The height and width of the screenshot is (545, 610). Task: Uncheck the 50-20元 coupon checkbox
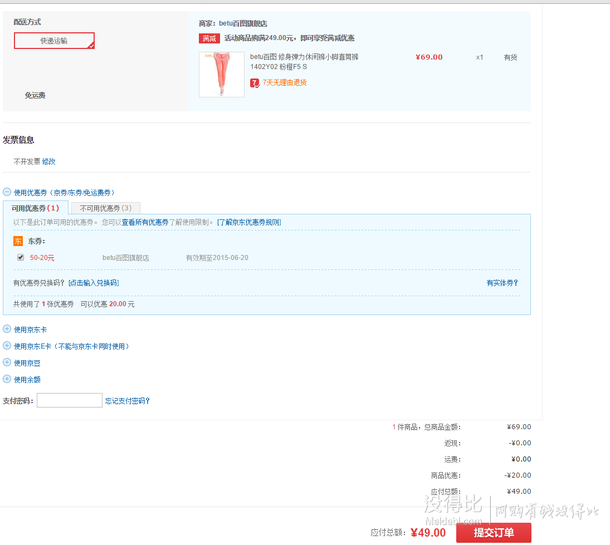point(20,257)
